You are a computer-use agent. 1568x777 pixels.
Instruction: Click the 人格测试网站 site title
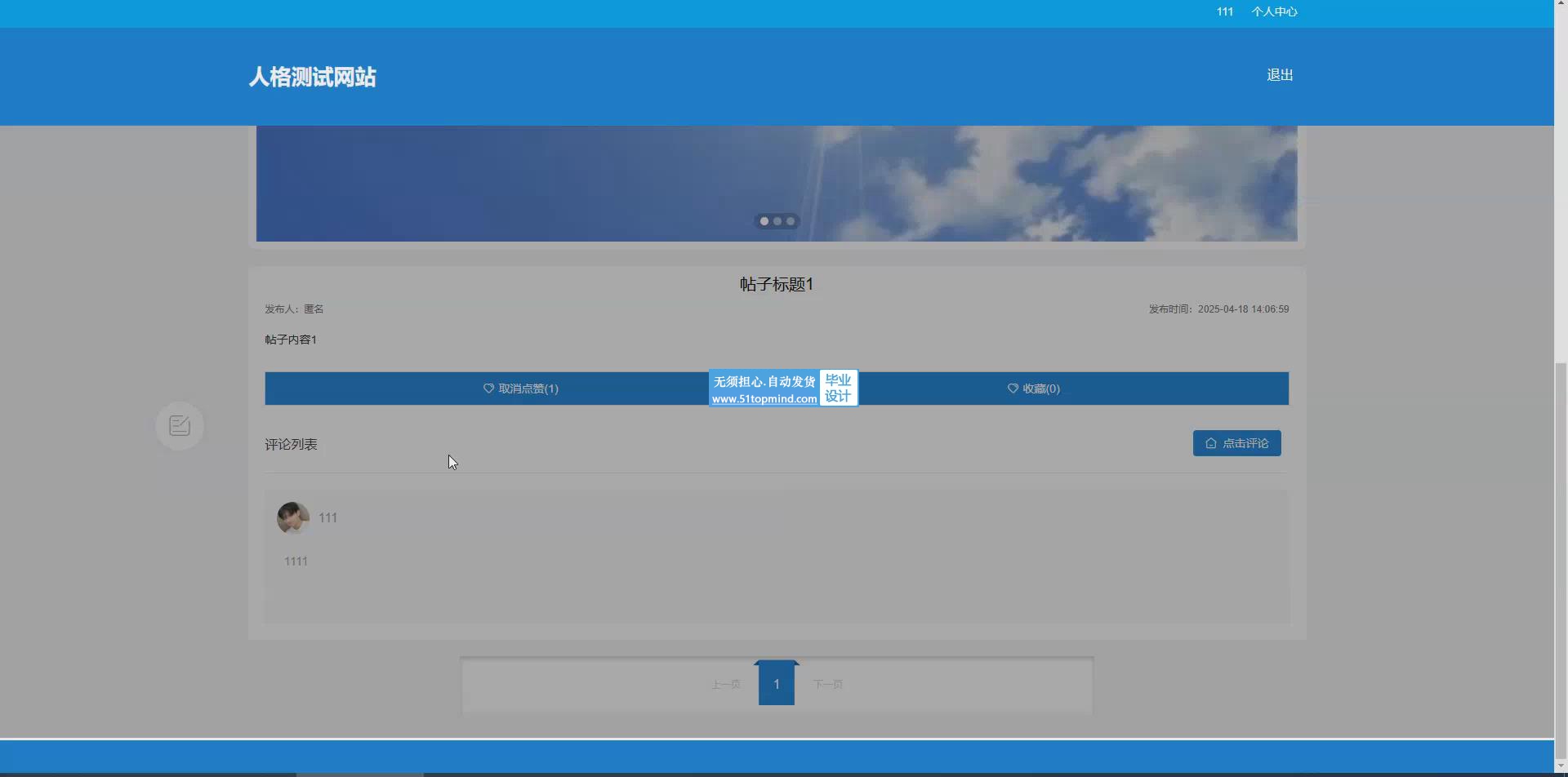click(312, 77)
